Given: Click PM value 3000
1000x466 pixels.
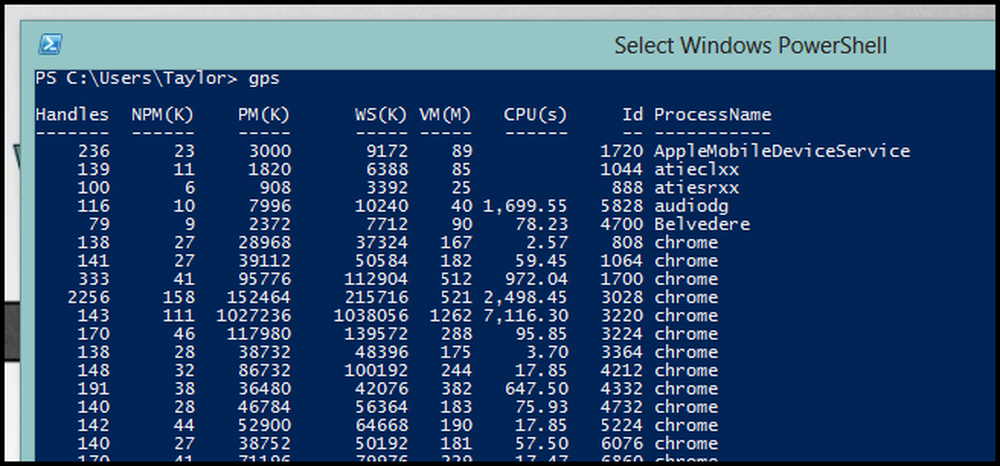Looking at the screenshot, I should point(269,151).
